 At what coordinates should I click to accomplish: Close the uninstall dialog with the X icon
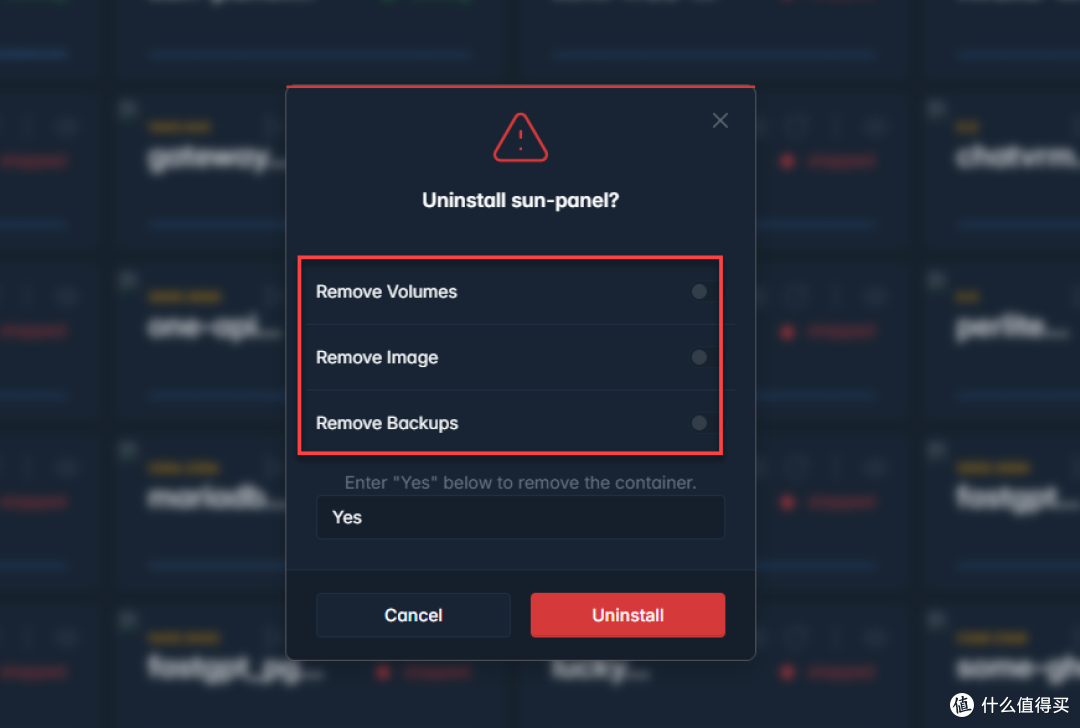click(720, 121)
